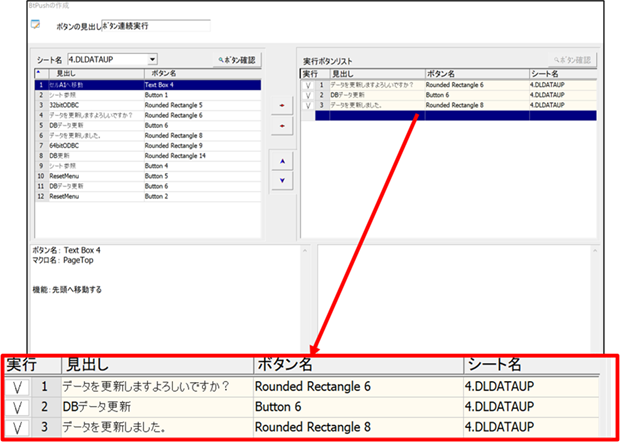Click the dialog icon beside ボタンの見出し
This screenshot has height=442, width=620.
36,25
